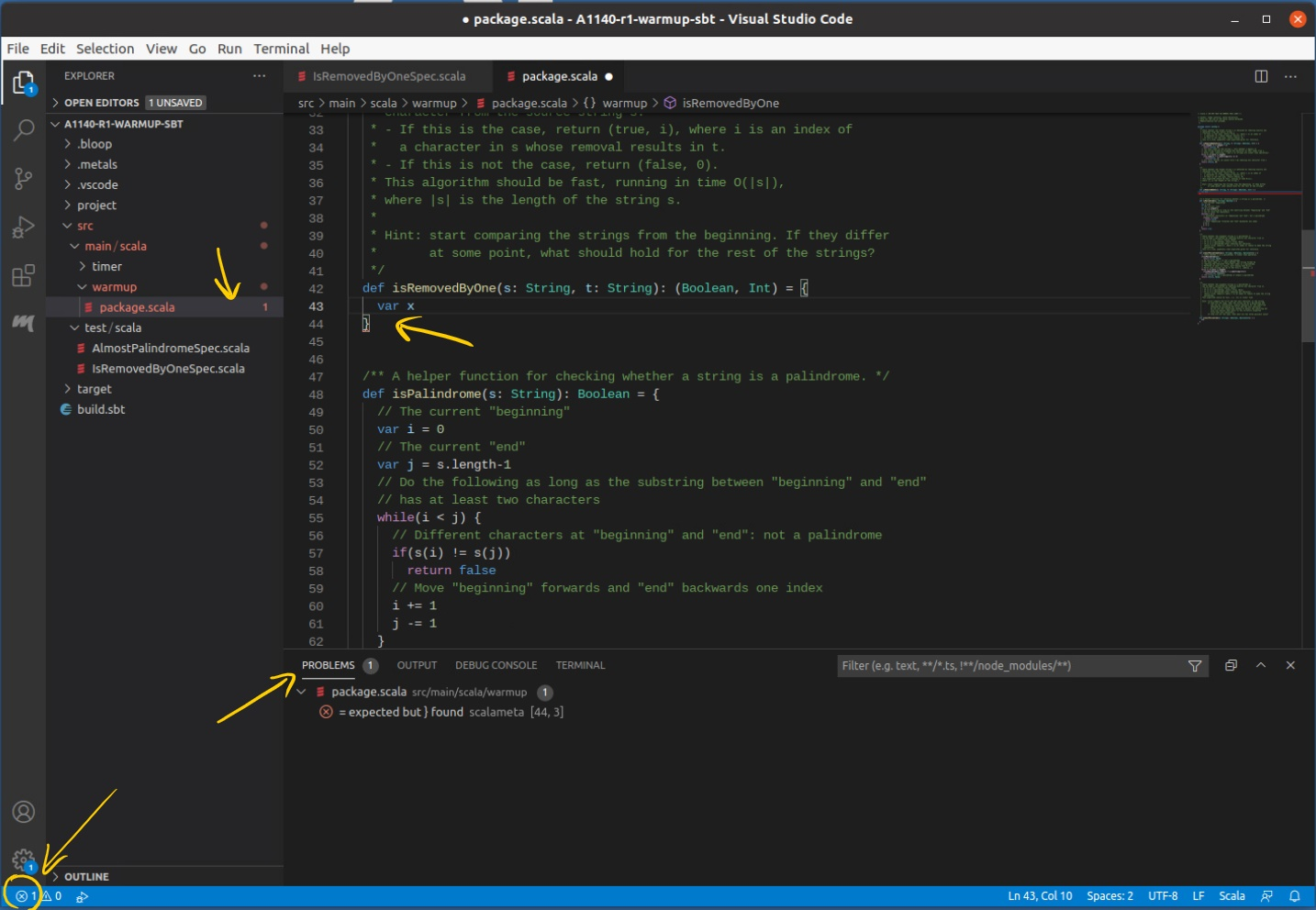Click the Scala language mode button
Viewport: 1316px width, 910px height.
coord(1232,896)
